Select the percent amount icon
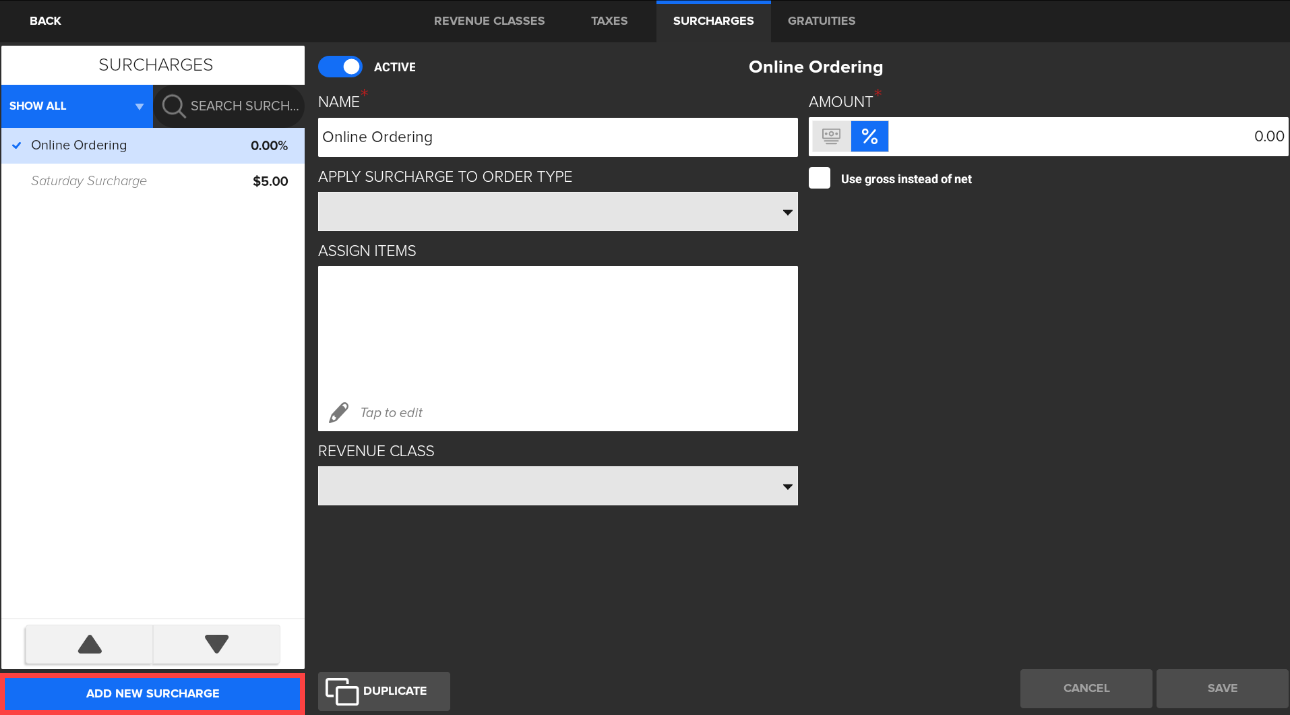1290x715 pixels. (x=869, y=137)
